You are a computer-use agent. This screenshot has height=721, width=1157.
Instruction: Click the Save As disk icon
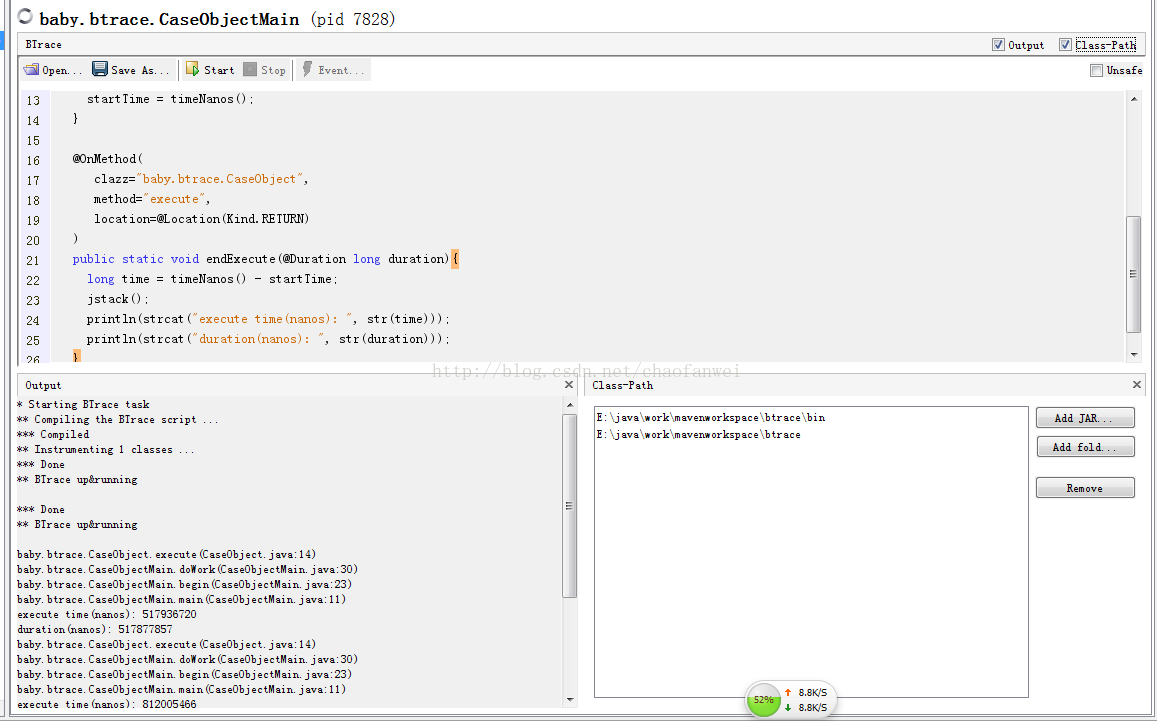(100, 70)
